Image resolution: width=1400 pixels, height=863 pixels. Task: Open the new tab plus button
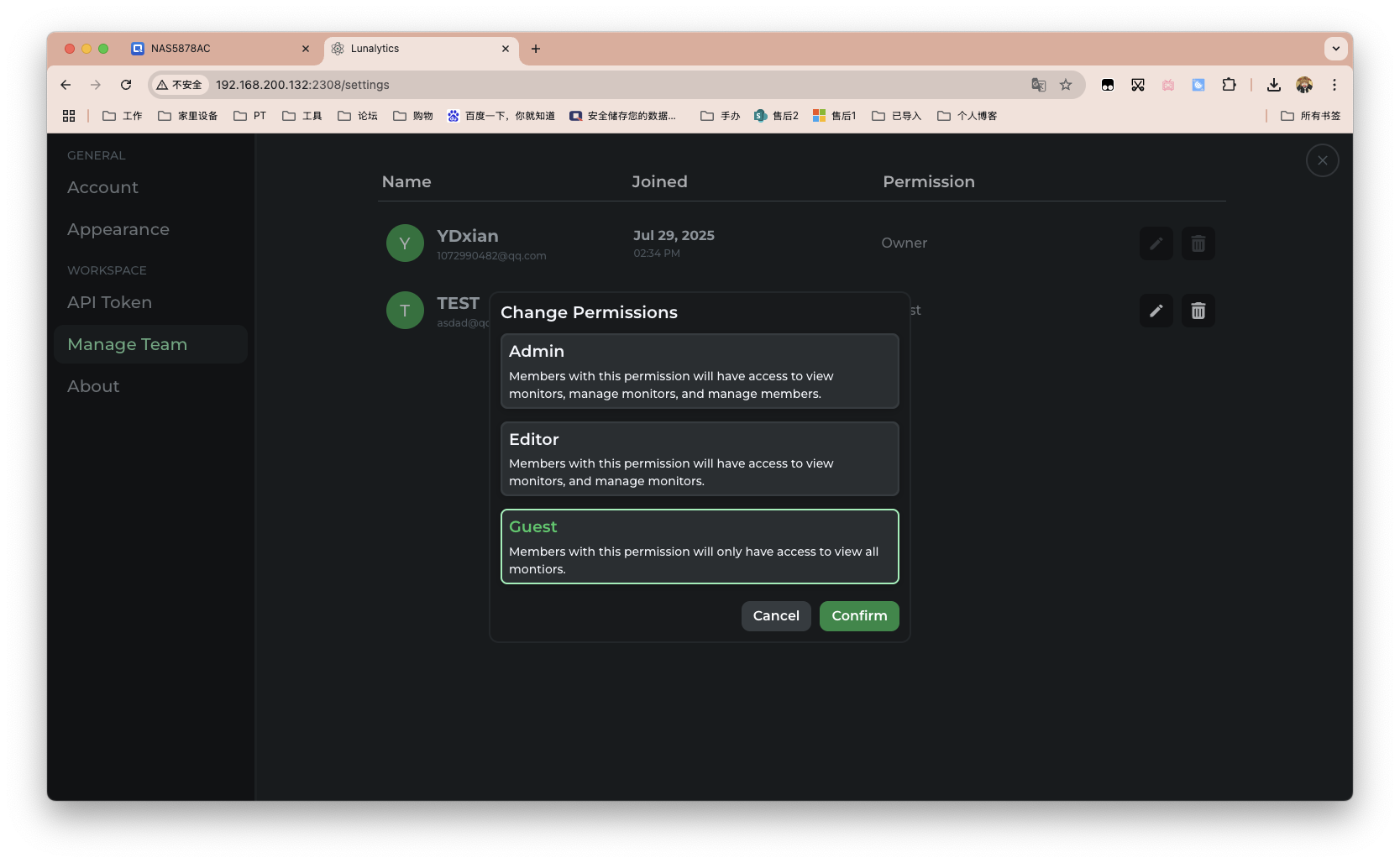pyautogui.click(x=536, y=49)
